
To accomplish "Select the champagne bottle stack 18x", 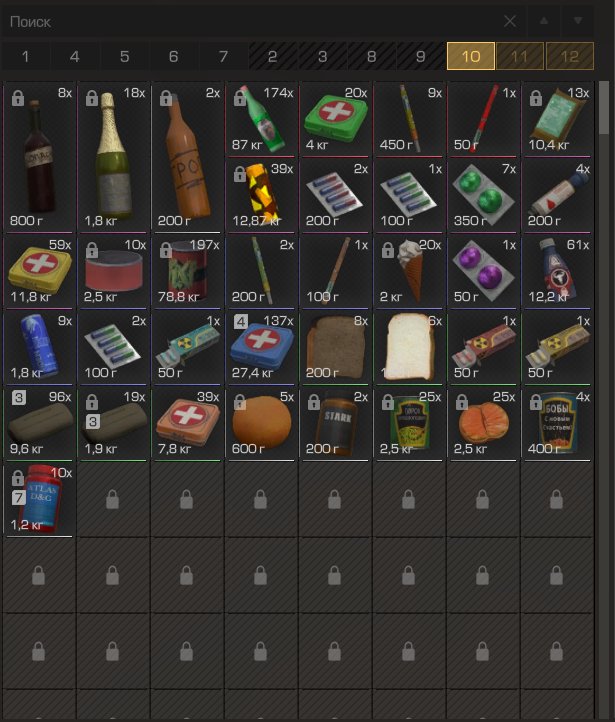I will click(x=114, y=157).
